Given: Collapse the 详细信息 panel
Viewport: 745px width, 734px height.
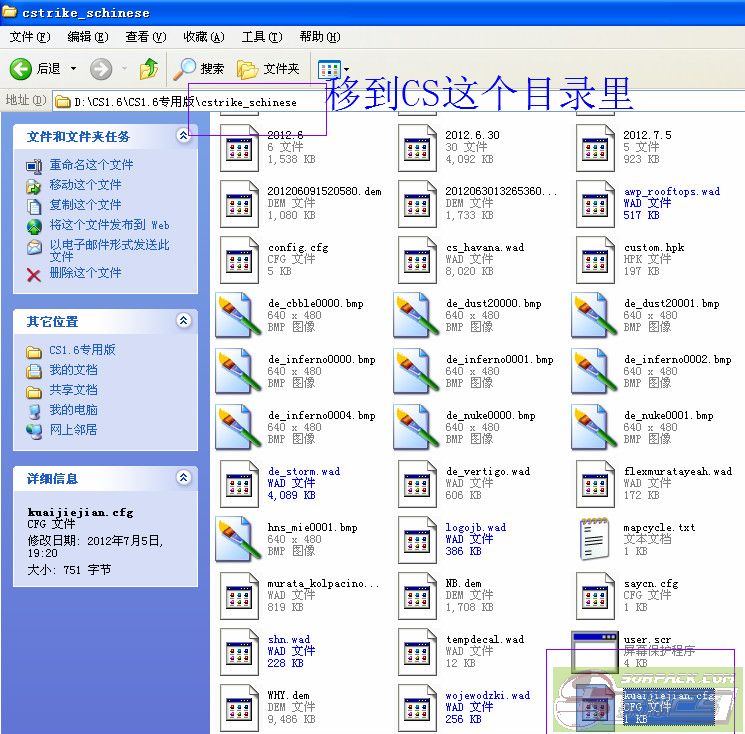Looking at the screenshot, I should click(183, 478).
